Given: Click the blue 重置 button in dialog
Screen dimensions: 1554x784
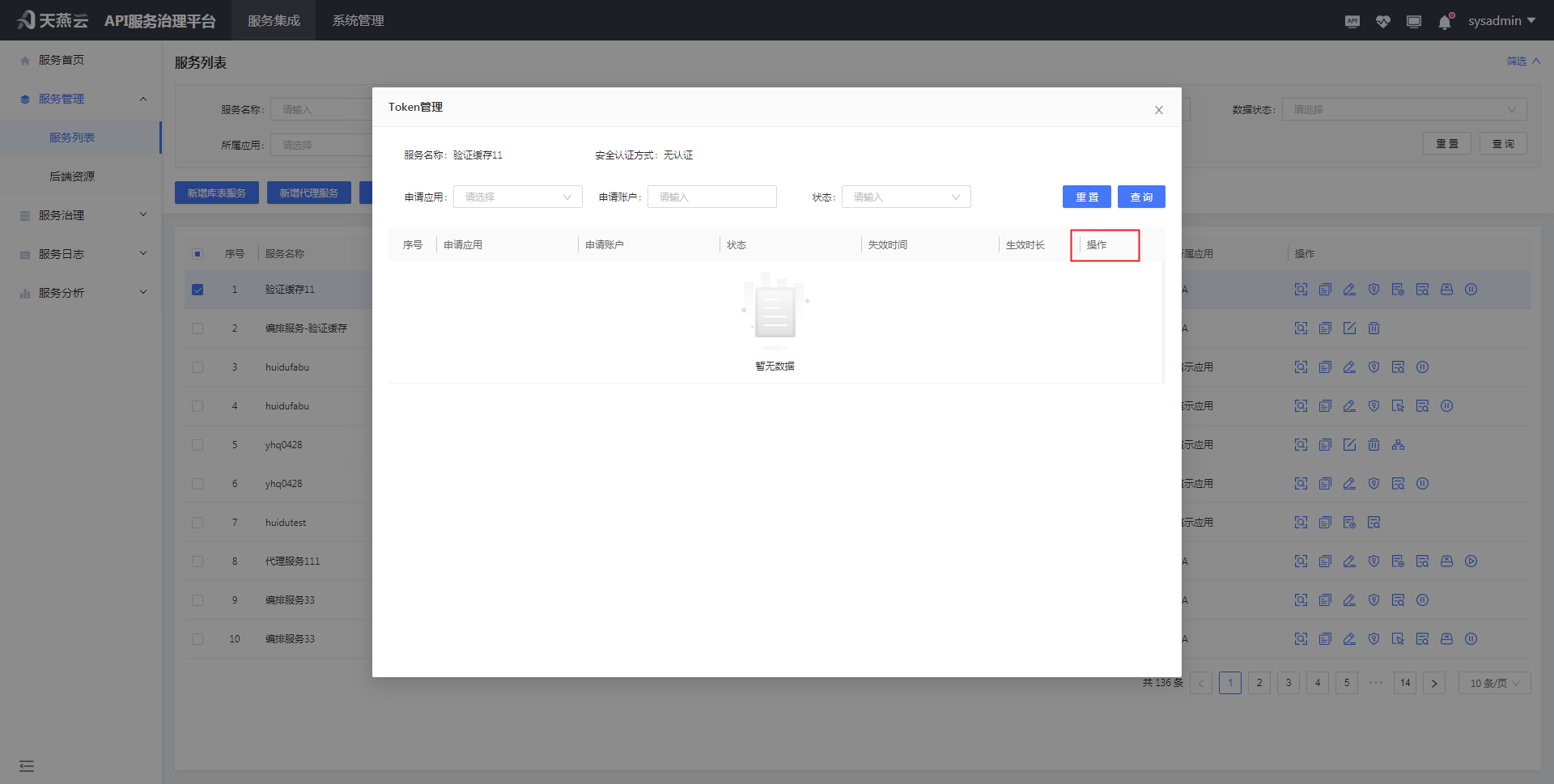Looking at the screenshot, I should [x=1086, y=197].
